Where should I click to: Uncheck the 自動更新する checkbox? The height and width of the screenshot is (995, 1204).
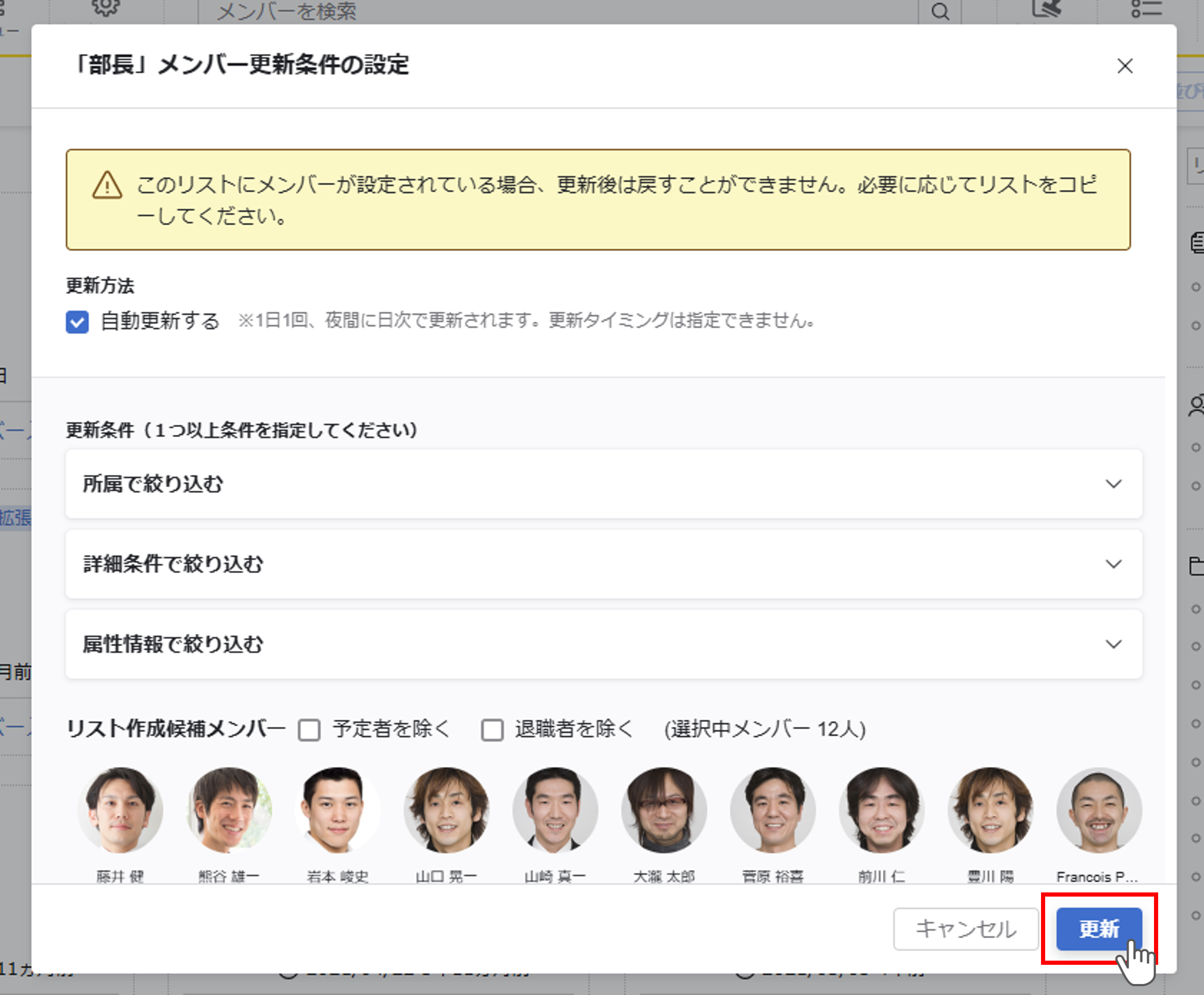pyautogui.click(x=78, y=322)
